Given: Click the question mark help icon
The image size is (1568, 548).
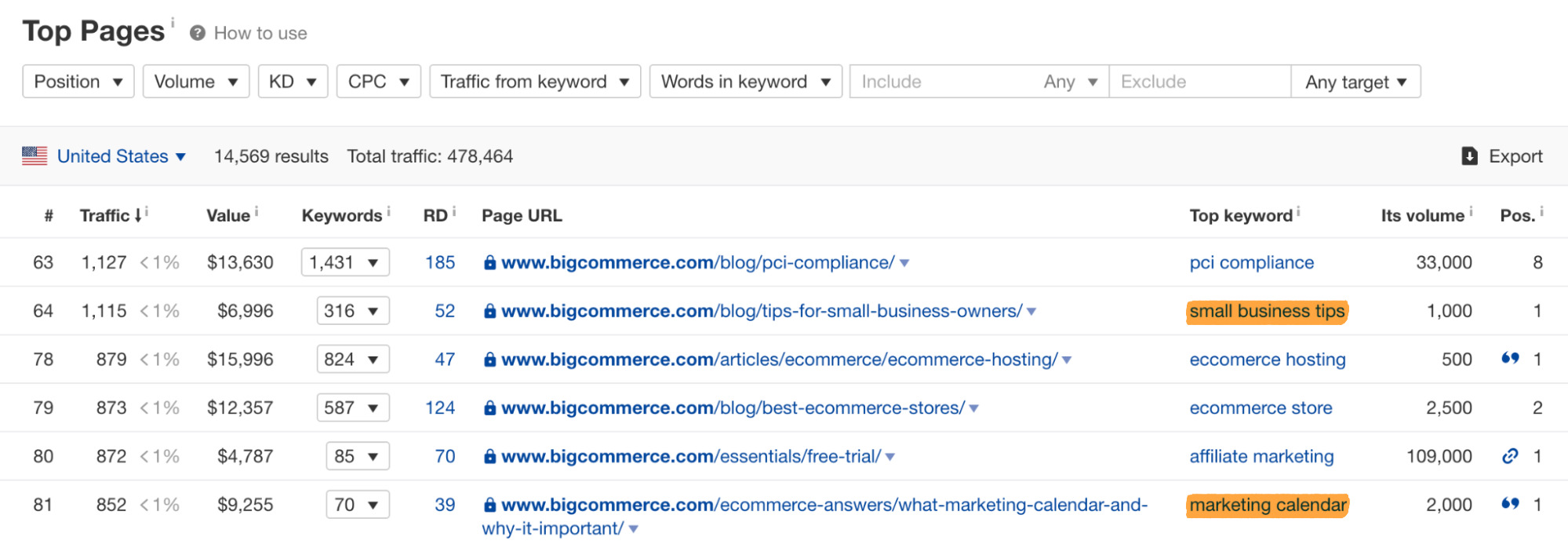Looking at the screenshot, I should click(198, 33).
